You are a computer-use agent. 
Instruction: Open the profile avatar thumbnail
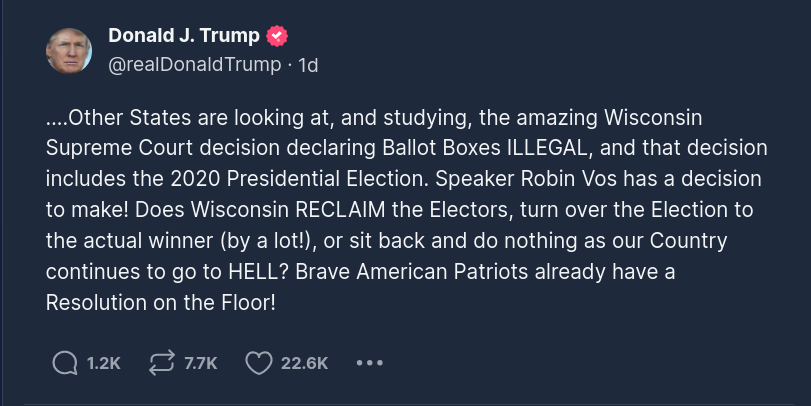[69, 50]
